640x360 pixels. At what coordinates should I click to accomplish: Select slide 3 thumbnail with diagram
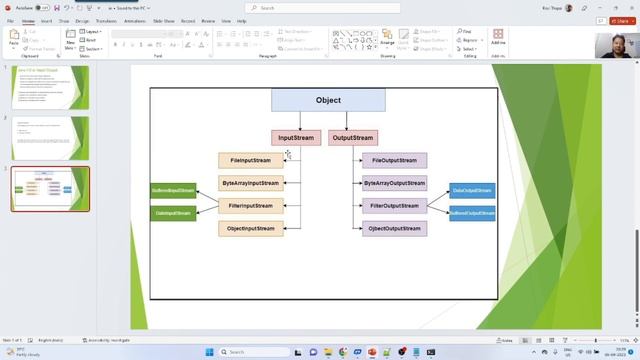[50, 189]
